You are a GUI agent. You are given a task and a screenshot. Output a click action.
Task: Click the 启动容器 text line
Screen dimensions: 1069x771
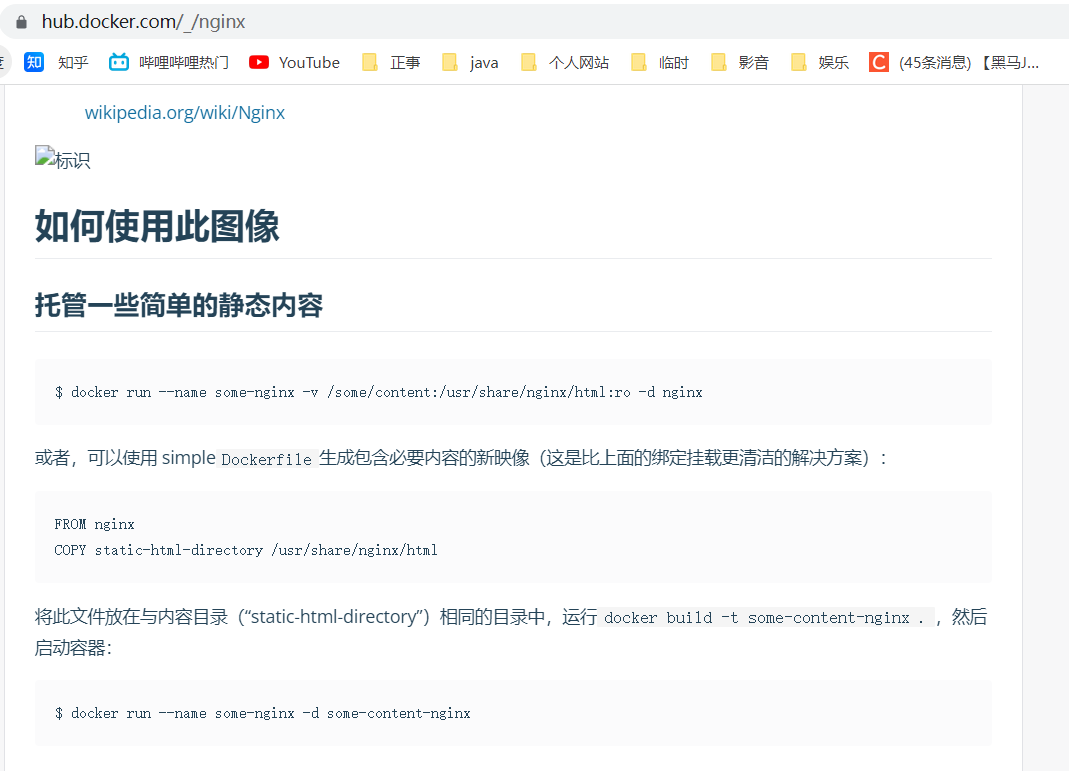[x=74, y=648]
